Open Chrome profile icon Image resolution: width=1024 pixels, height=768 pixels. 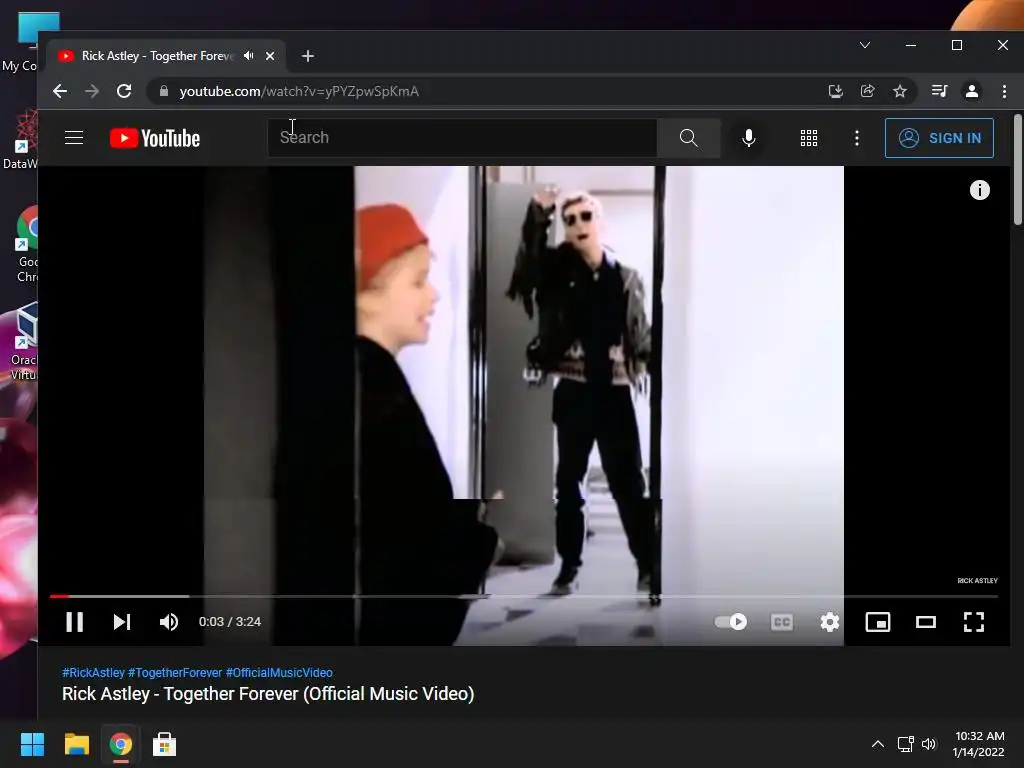click(x=972, y=91)
